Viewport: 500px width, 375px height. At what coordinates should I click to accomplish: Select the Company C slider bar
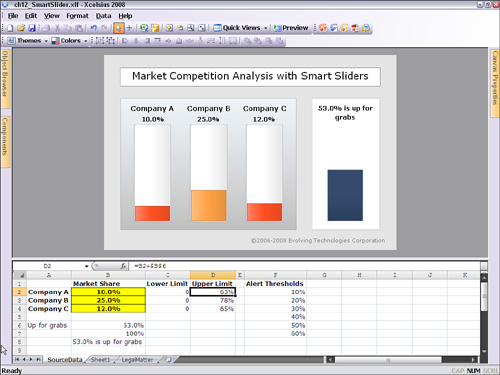(x=264, y=173)
